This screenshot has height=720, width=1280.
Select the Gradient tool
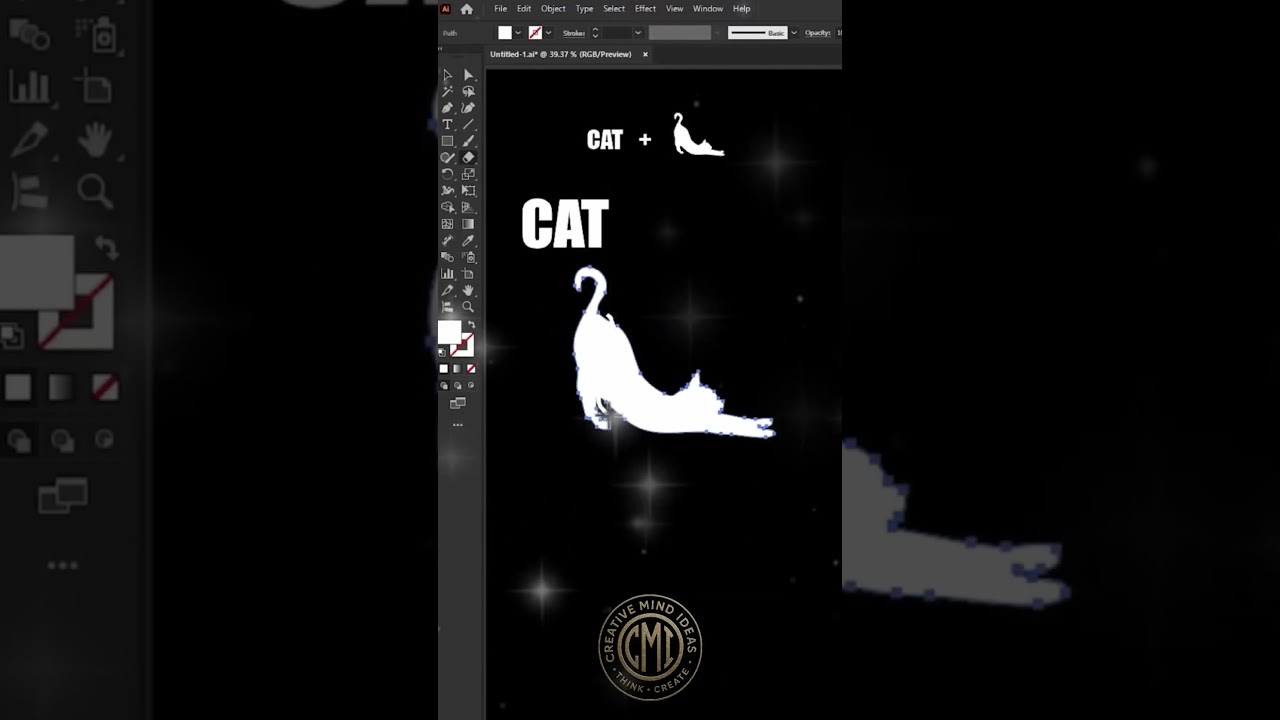tap(468, 224)
